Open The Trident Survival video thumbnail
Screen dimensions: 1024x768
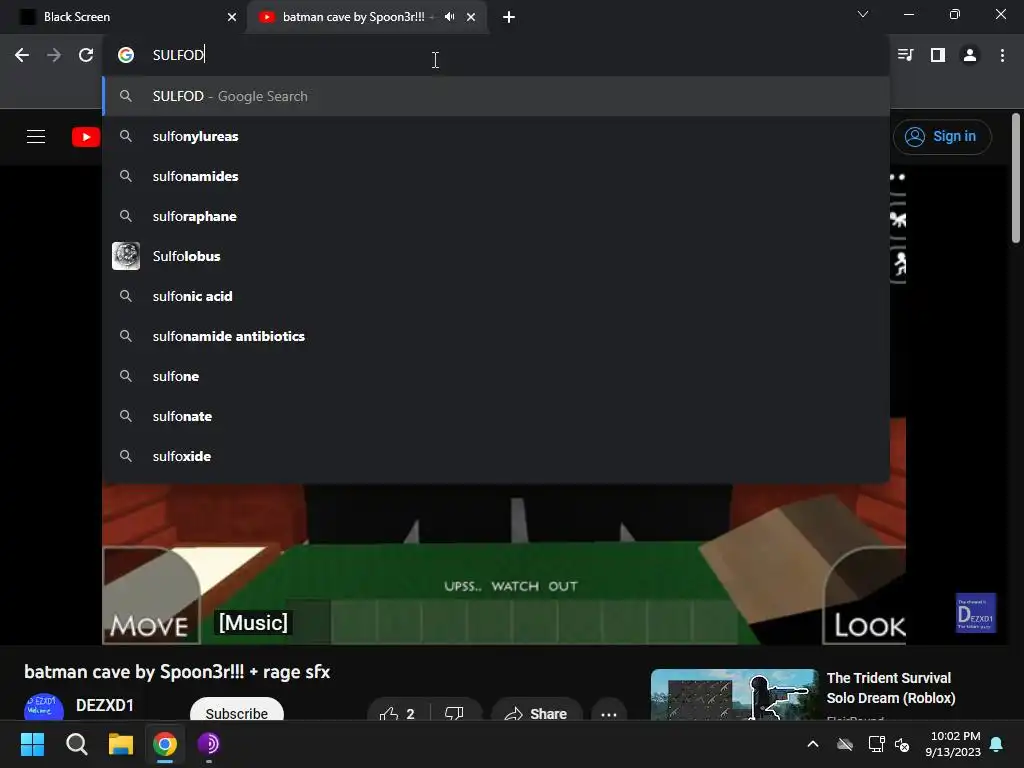[734, 695]
